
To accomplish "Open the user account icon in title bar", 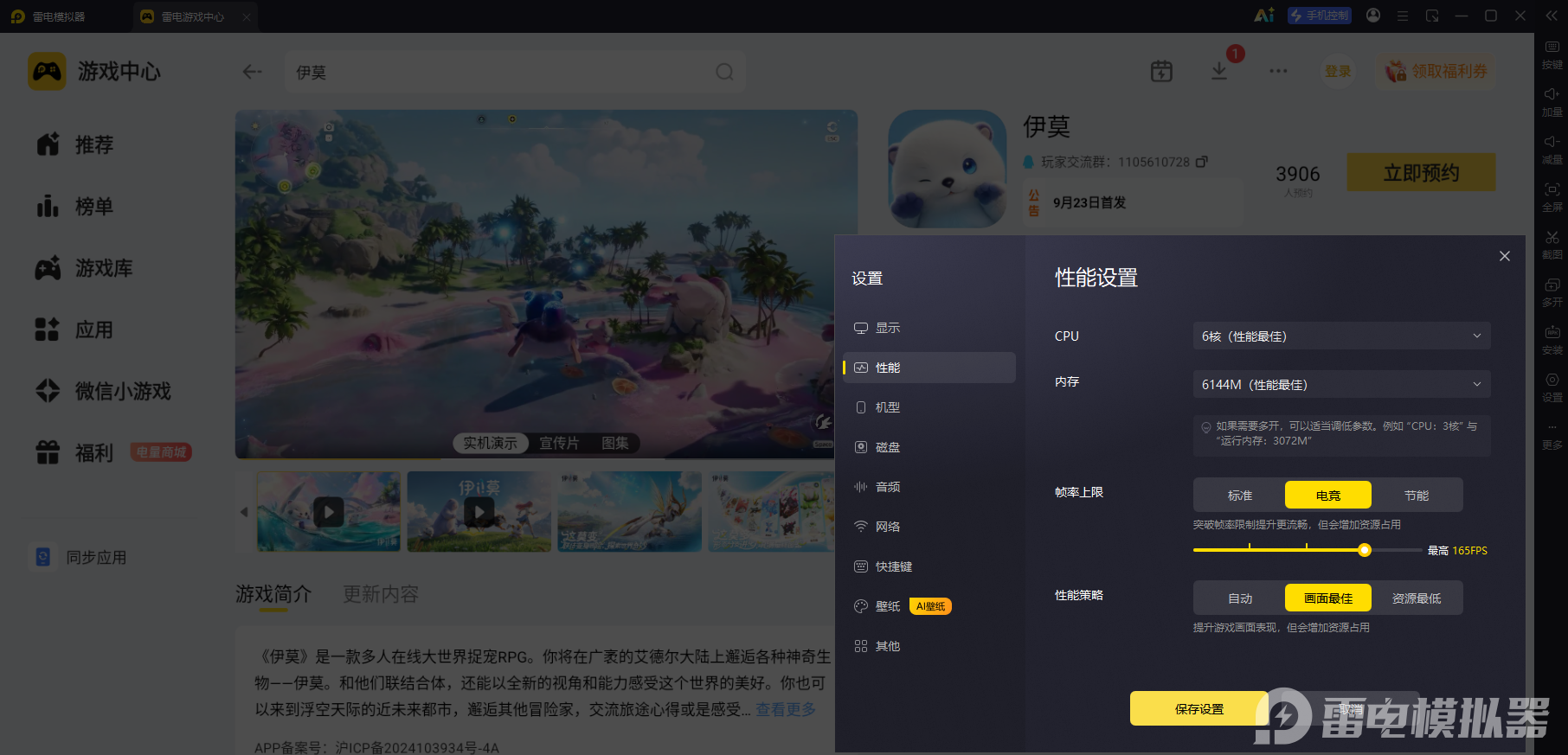I will tap(1373, 16).
